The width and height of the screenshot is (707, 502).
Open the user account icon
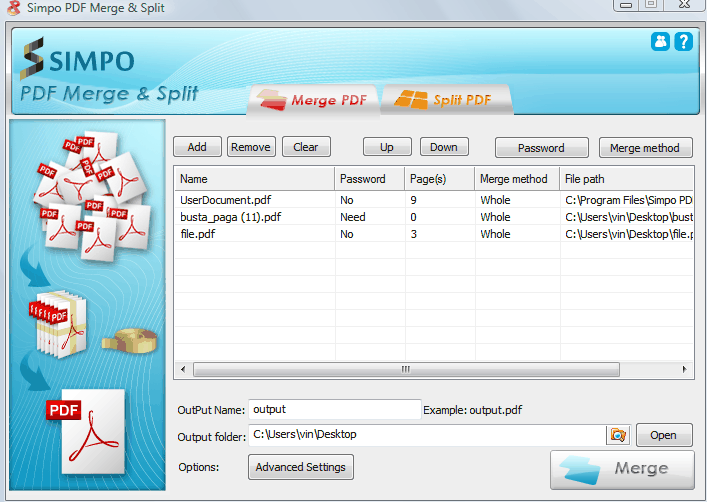pyautogui.click(x=660, y=41)
